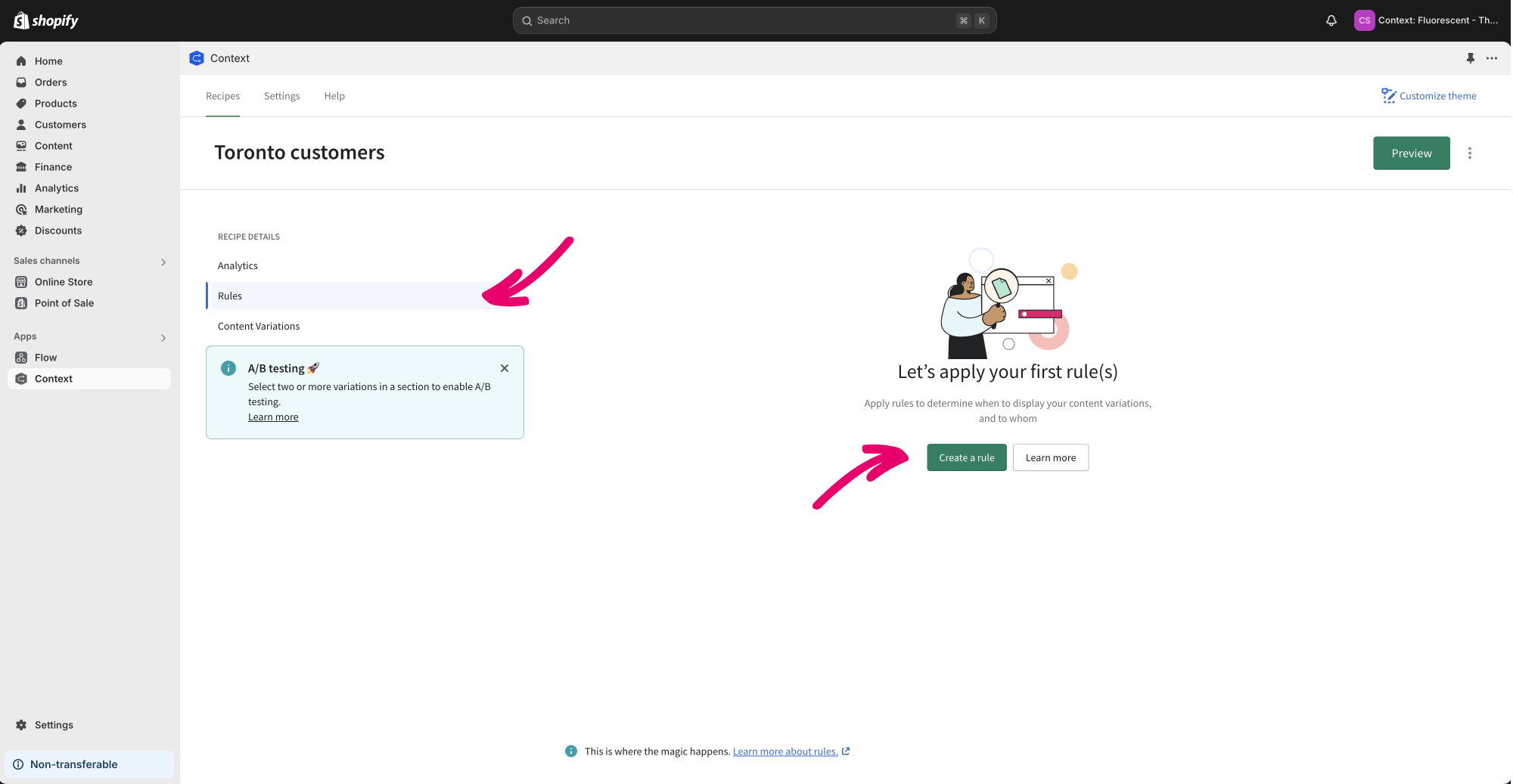Image resolution: width=1513 pixels, height=784 pixels.
Task: Expand the Apps section chevron
Action: 163,337
